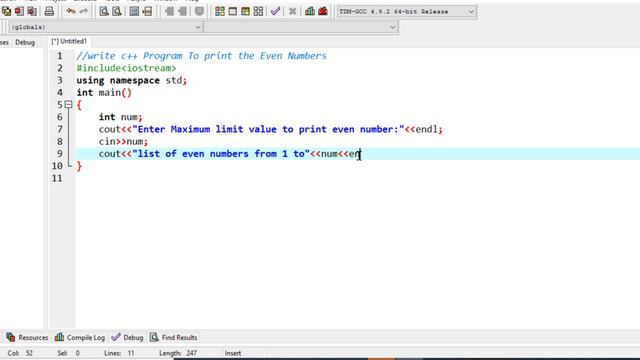Undo the last edit

(x=71, y=11)
